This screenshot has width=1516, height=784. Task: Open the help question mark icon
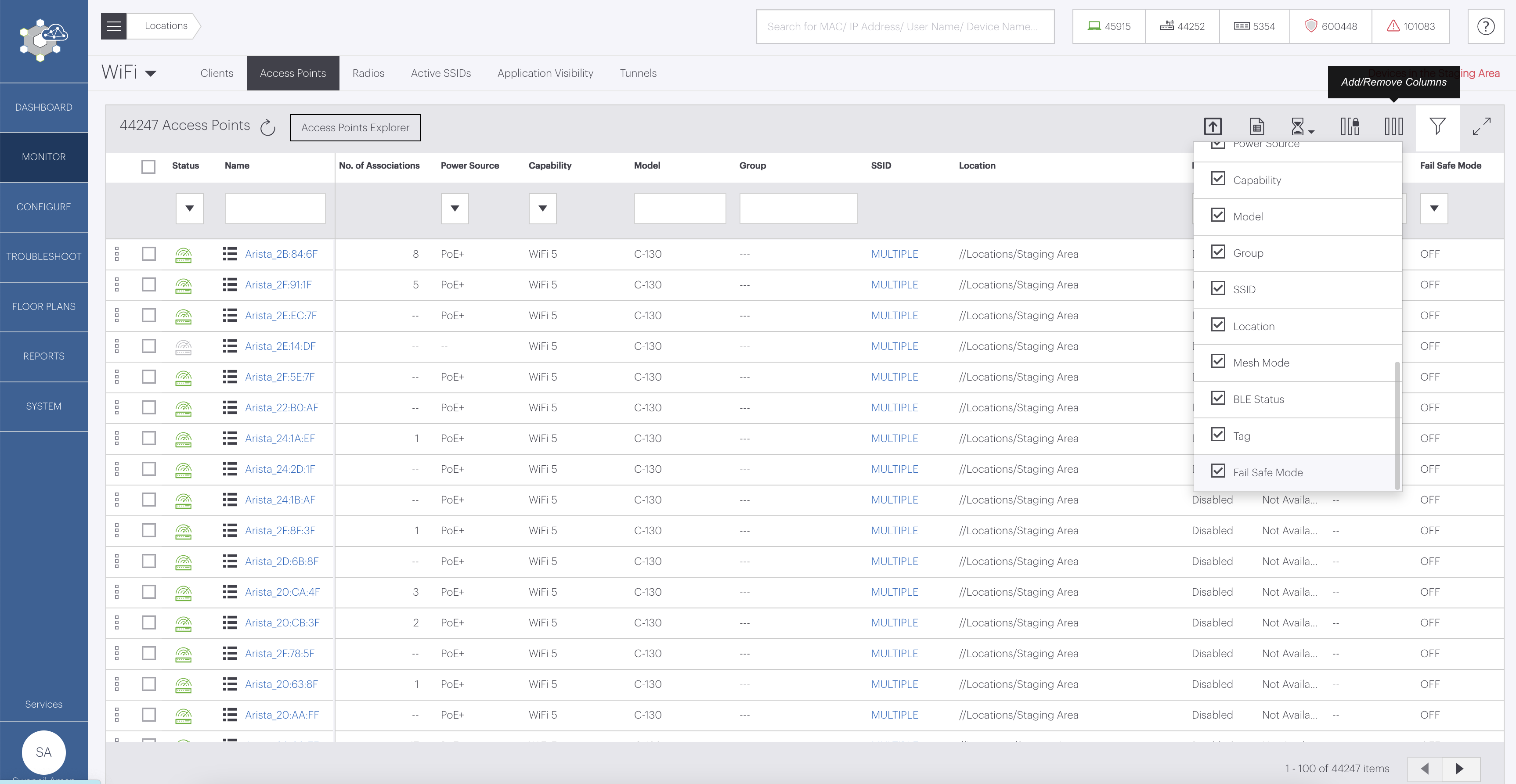pos(1485,26)
